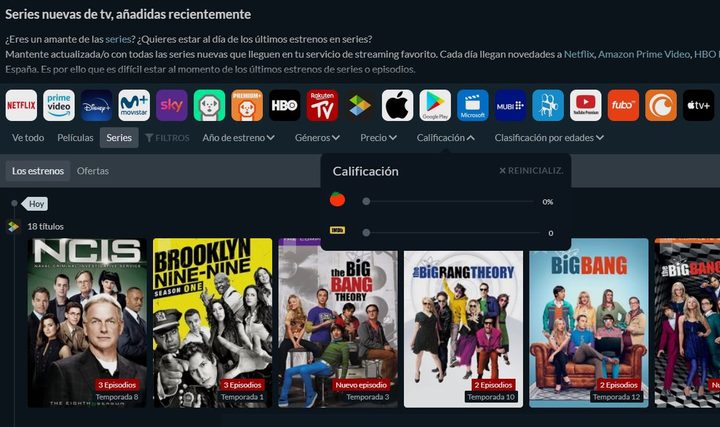Open the NCIS Temporada 8 poster
The height and width of the screenshot is (427, 720).
(x=87, y=323)
